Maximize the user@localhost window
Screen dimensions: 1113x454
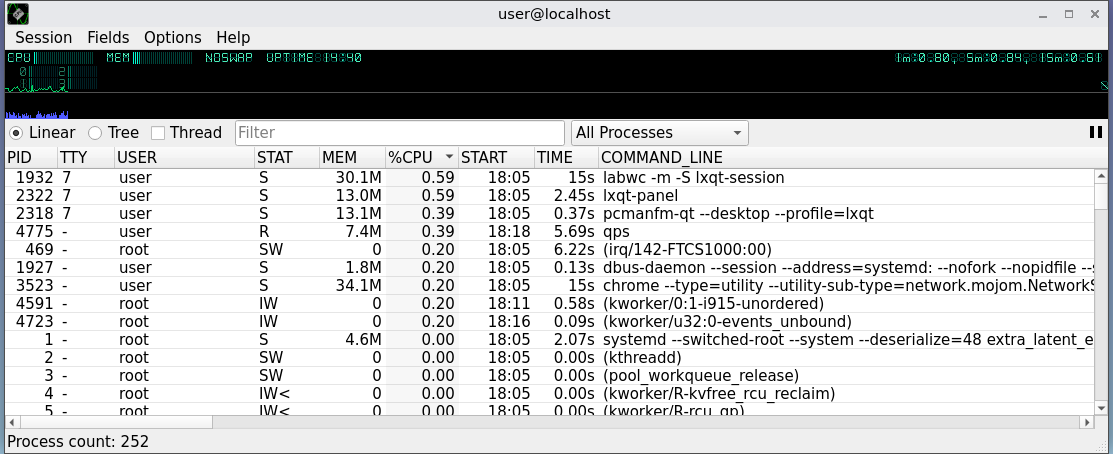click(x=1068, y=14)
